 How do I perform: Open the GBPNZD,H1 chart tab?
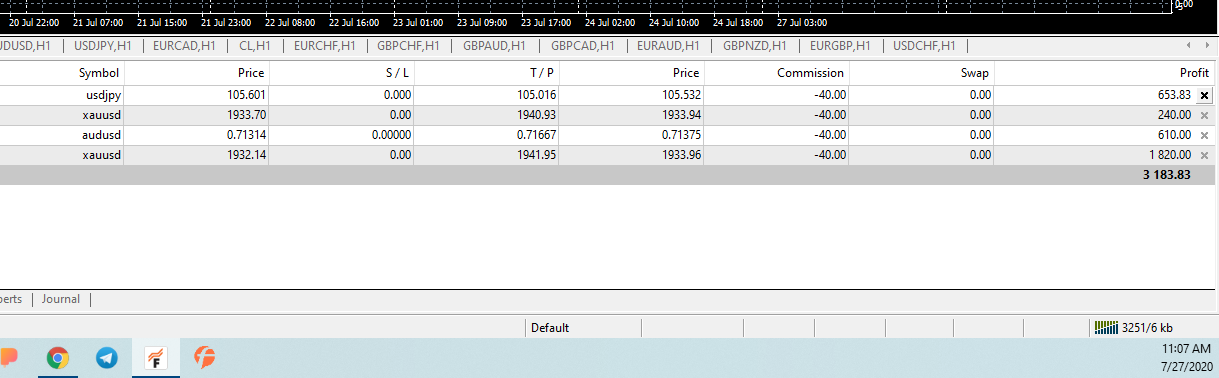(x=754, y=45)
